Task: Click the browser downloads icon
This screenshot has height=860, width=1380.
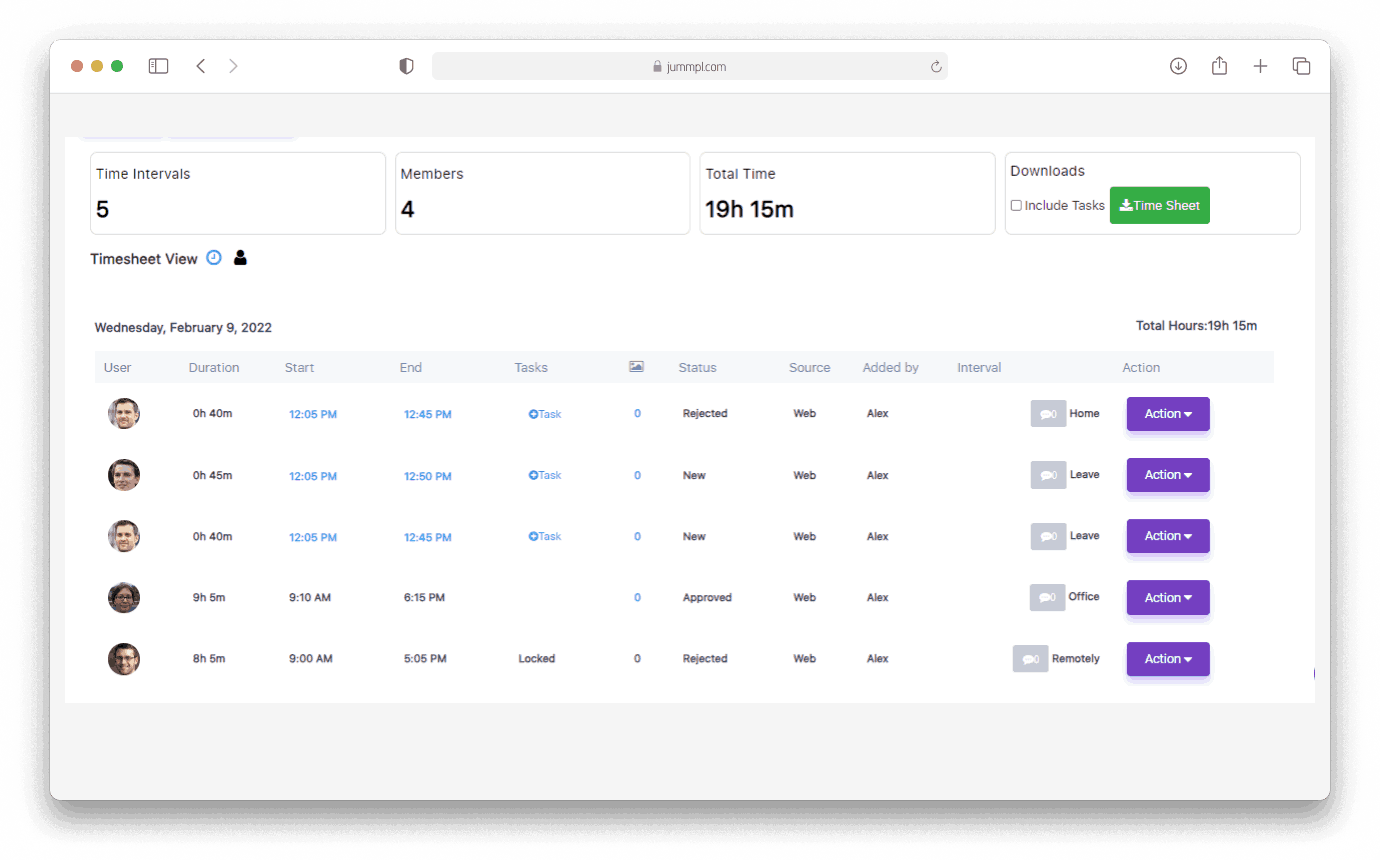Action: (x=1178, y=65)
